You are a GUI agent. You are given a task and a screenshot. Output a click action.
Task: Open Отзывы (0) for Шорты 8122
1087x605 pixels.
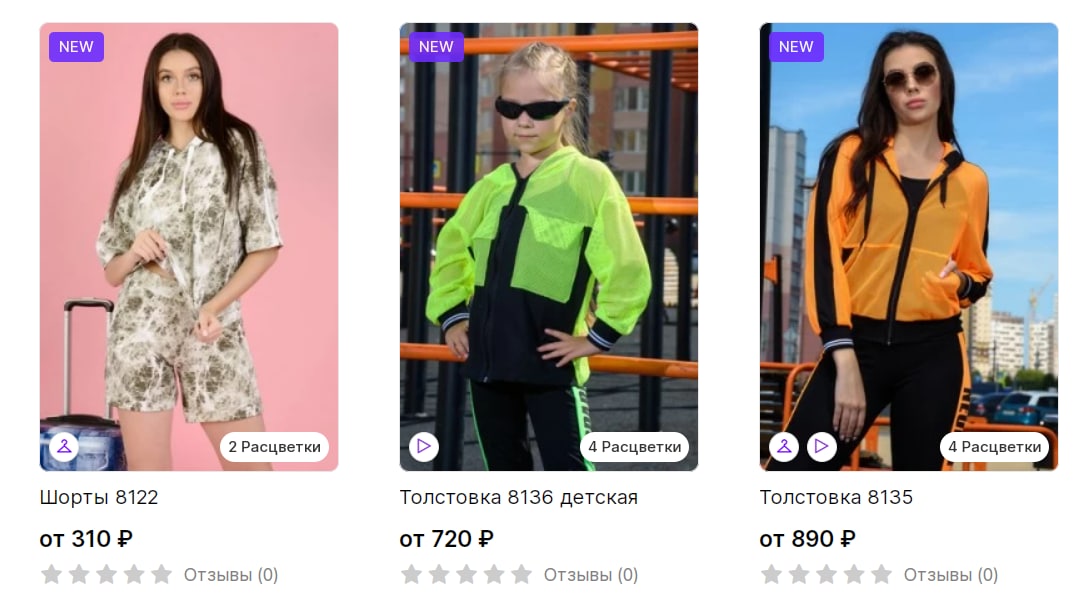coord(231,575)
